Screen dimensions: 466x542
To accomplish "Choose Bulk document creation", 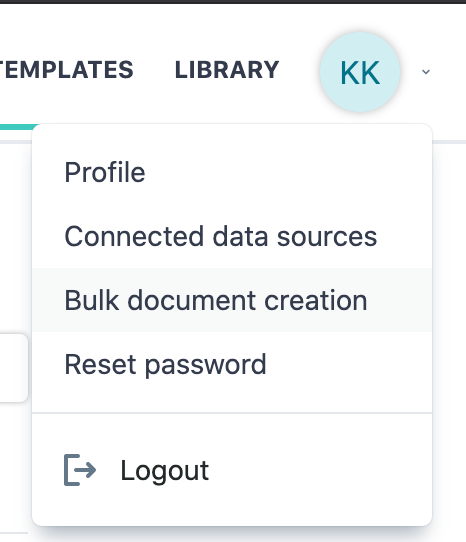I will point(232,300).
